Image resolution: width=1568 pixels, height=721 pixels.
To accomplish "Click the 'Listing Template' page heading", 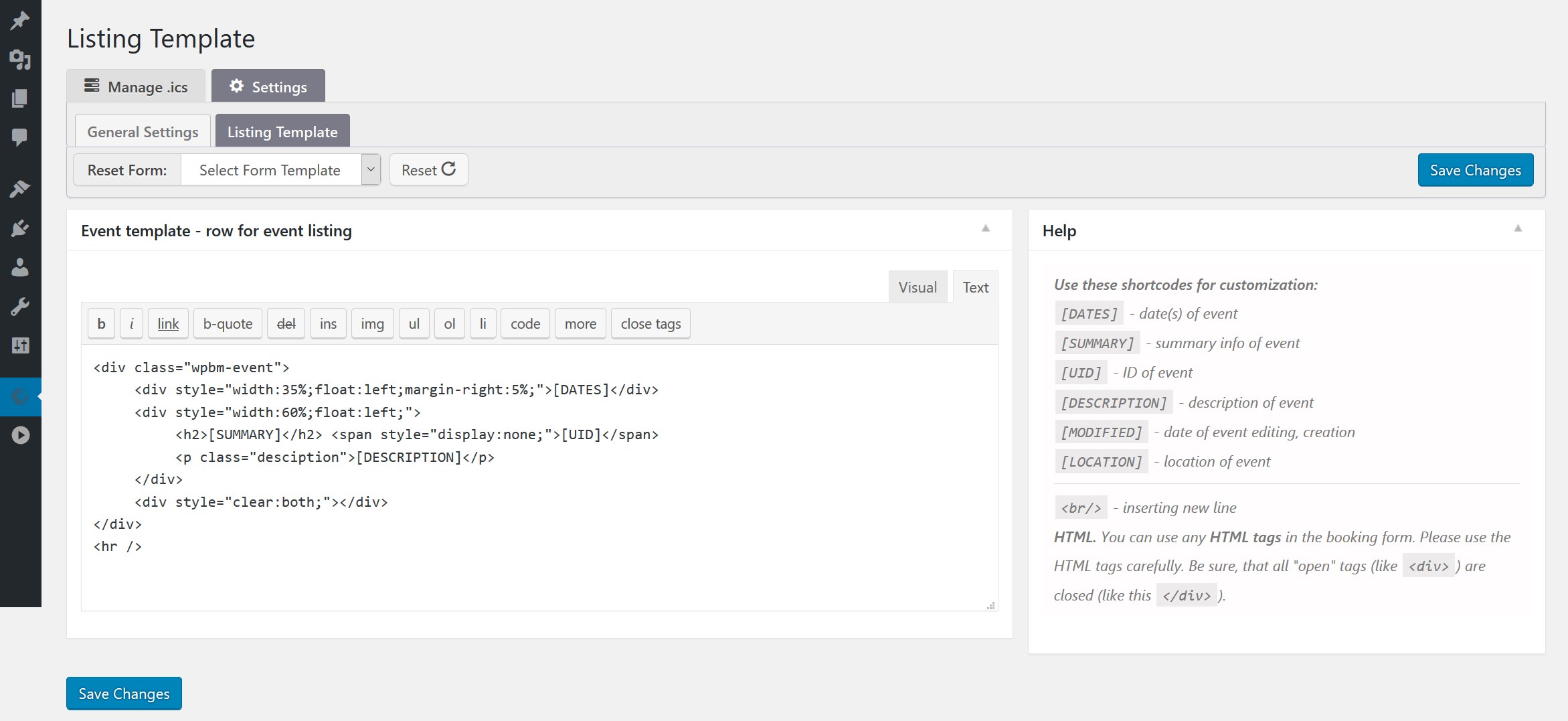I will pos(161,39).
